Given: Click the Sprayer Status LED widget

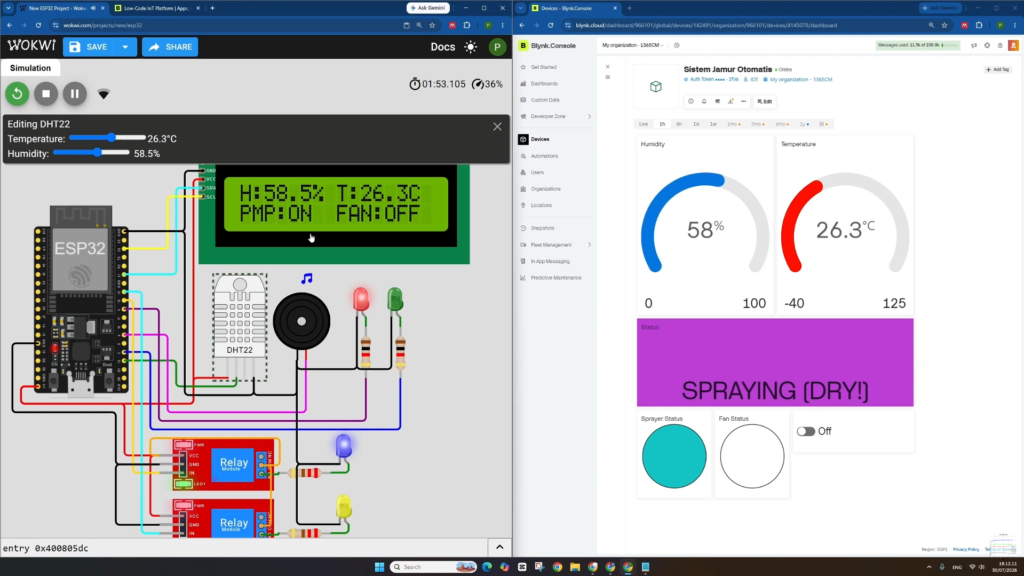Looking at the screenshot, I should coord(674,456).
